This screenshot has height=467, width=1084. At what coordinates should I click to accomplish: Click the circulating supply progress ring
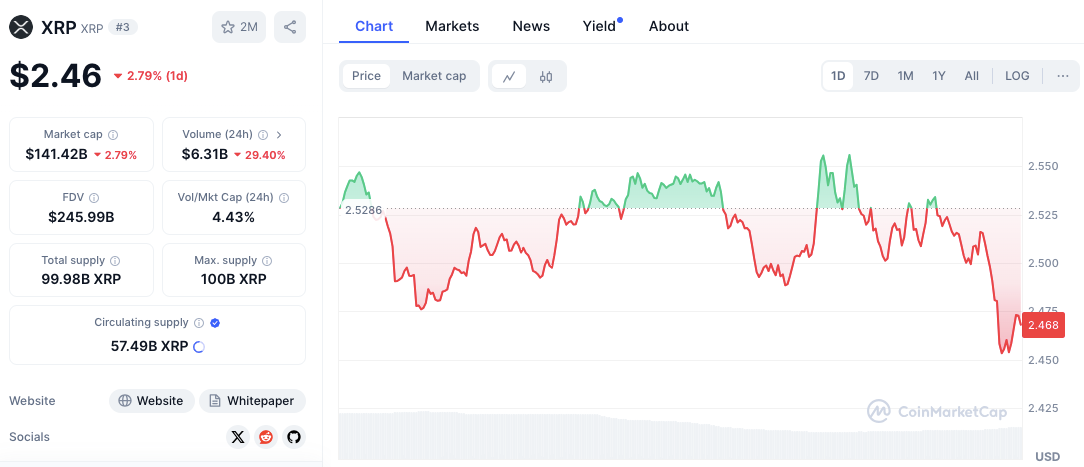click(198, 347)
